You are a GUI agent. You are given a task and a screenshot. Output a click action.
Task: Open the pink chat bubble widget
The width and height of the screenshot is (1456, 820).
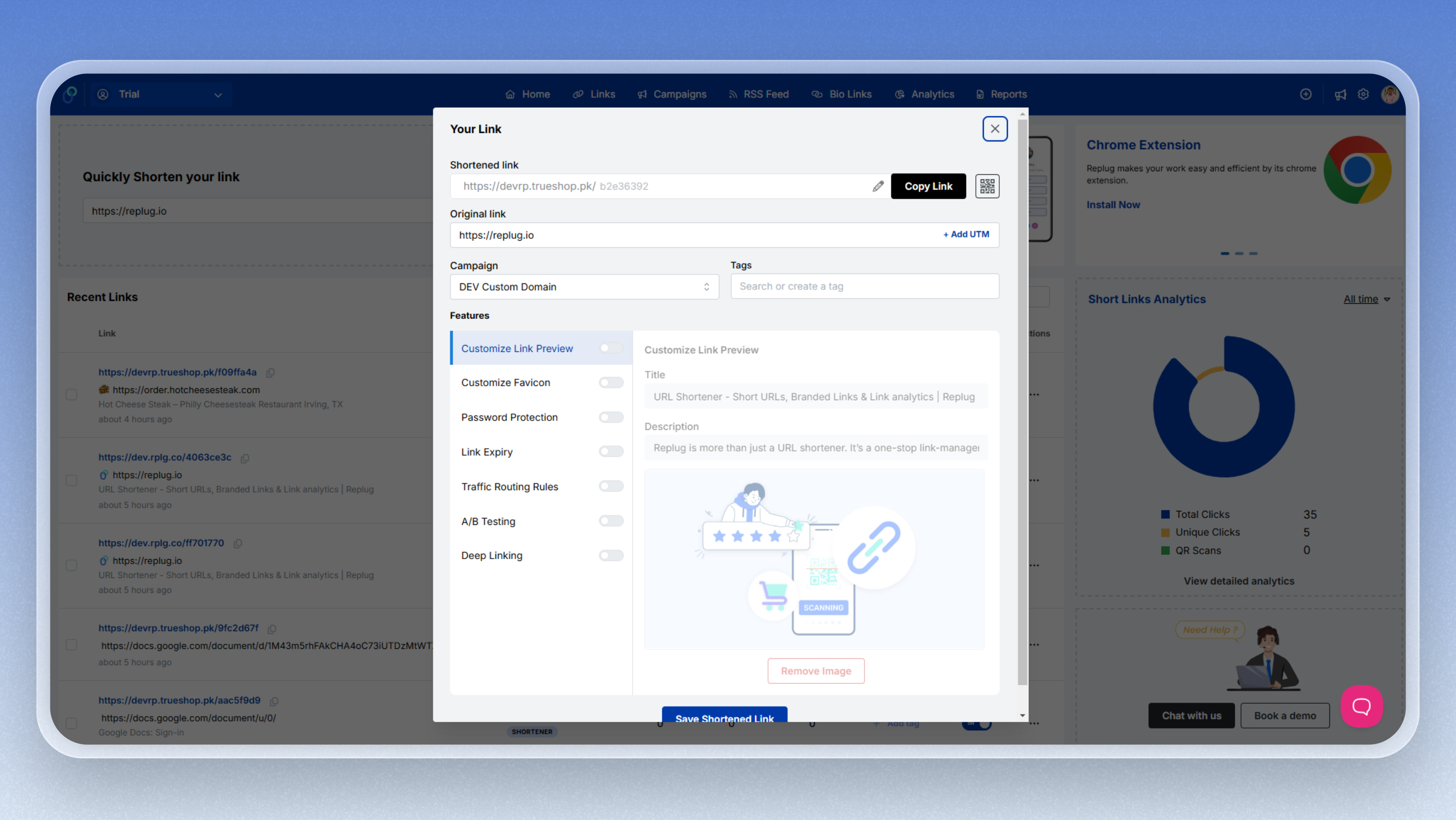1361,706
